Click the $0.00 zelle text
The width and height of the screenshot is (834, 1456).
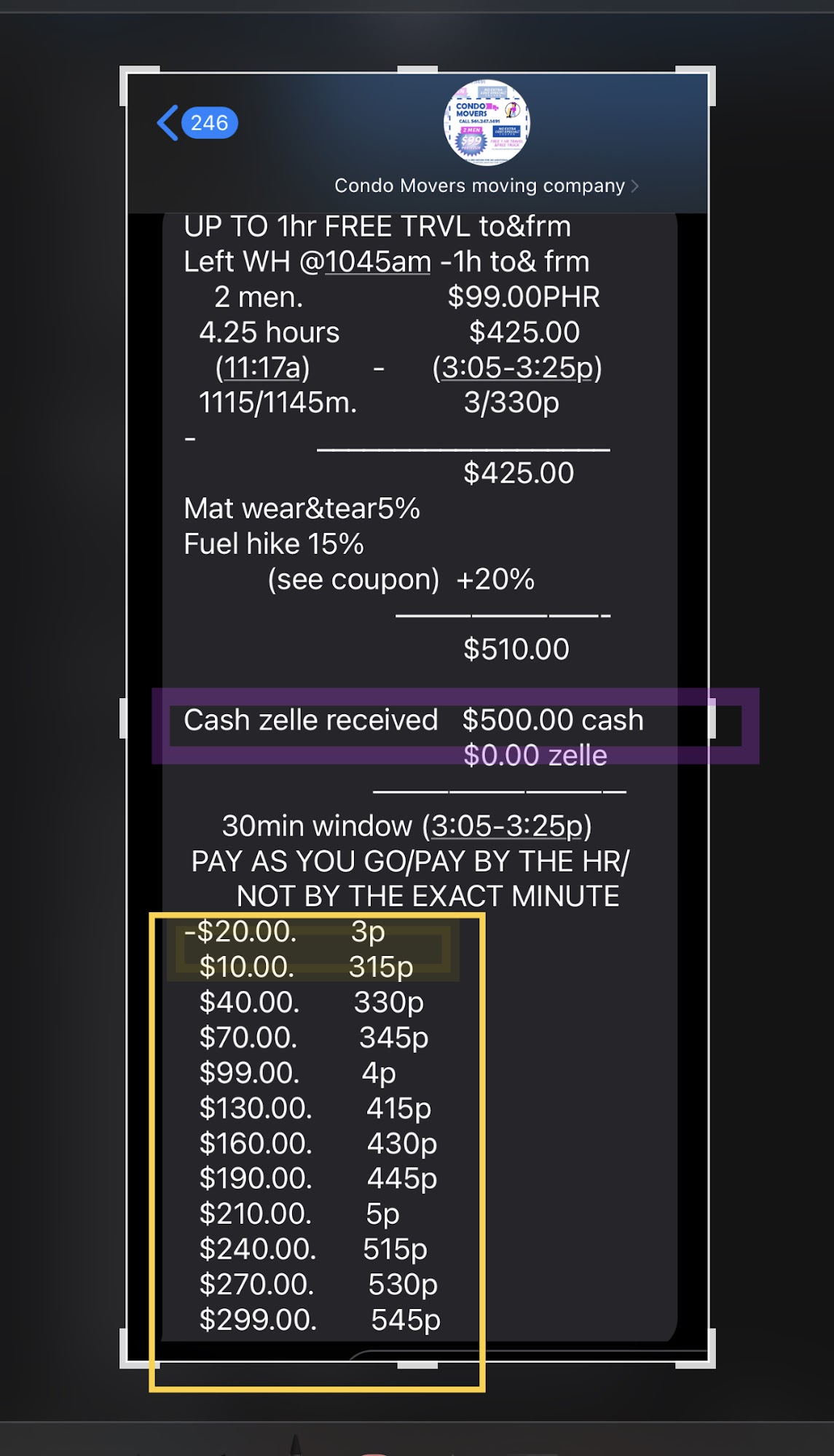(x=535, y=756)
